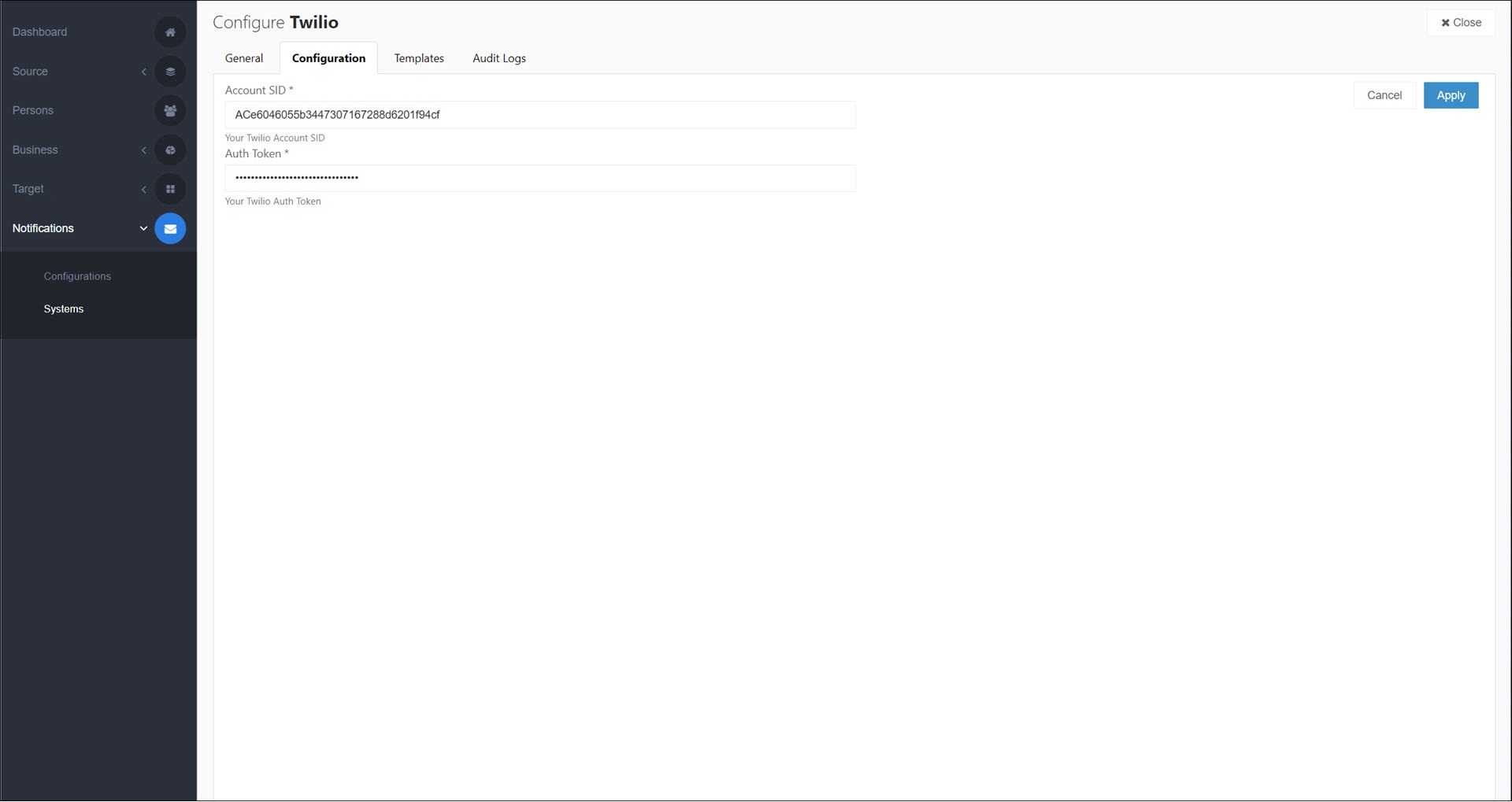Select the Notifications menu label
1512x802 pixels.
tap(43, 229)
